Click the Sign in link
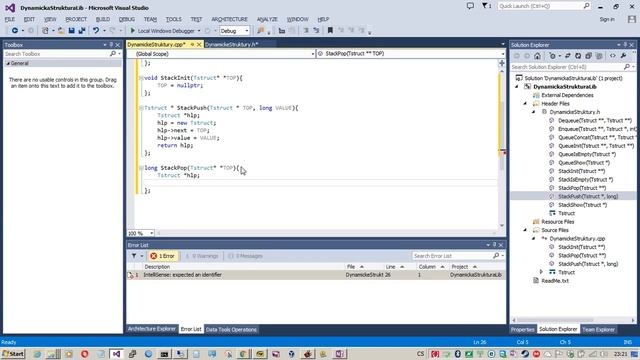Image resolution: width=640 pixels, height=360 pixels. pos(607,19)
